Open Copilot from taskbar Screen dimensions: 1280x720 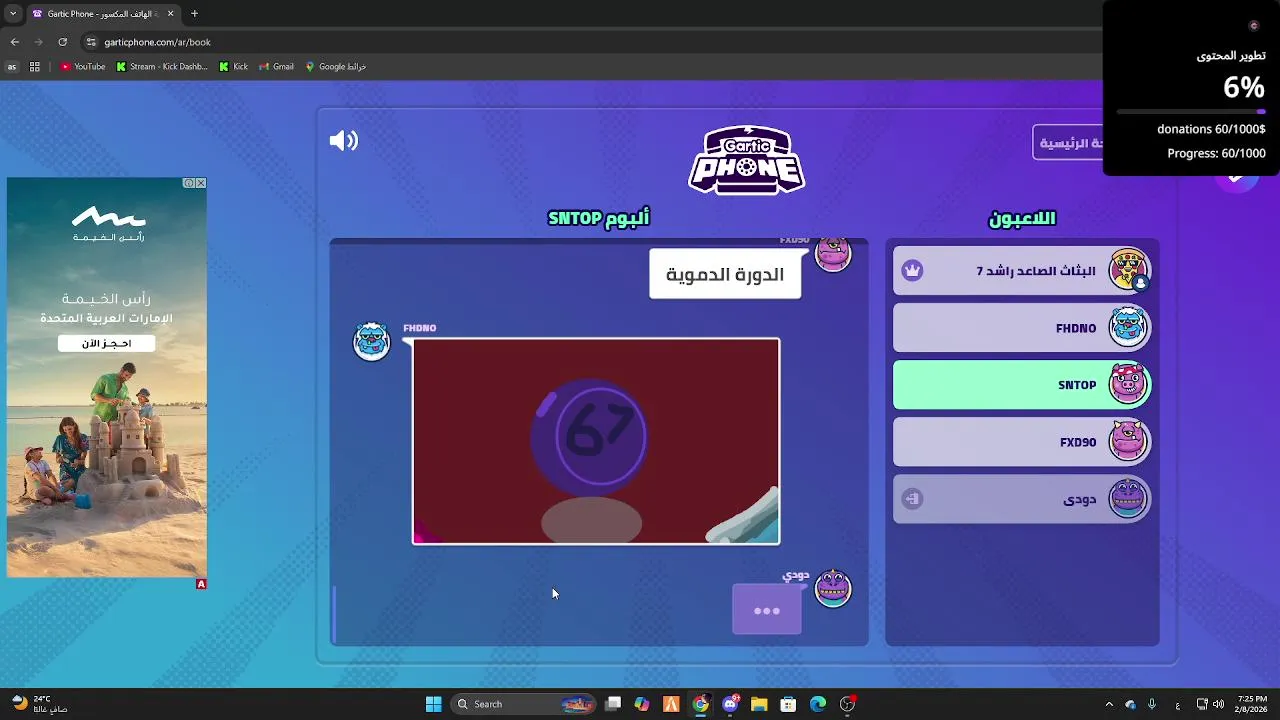(x=641, y=704)
